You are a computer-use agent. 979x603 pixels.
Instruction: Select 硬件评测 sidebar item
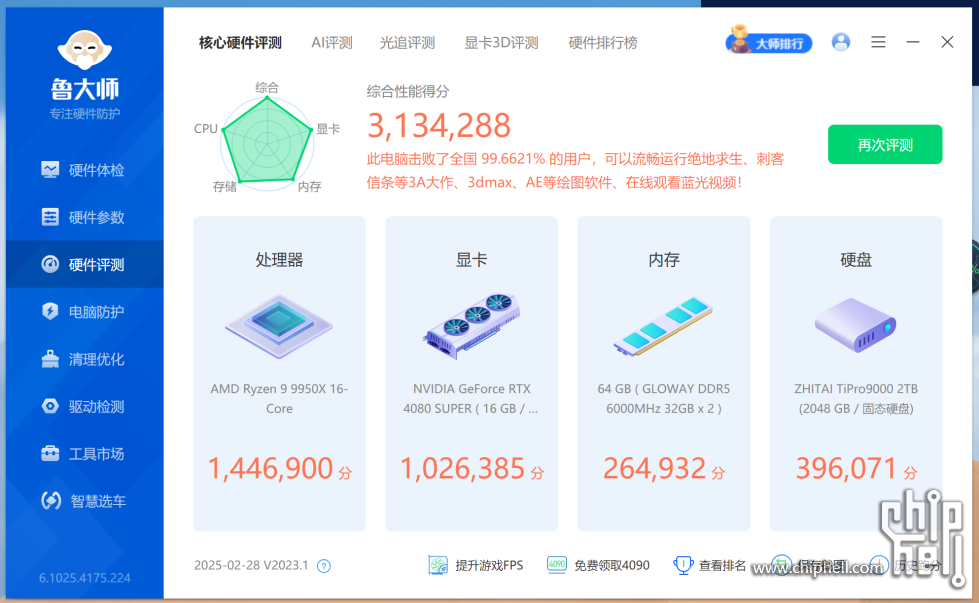pyautogui.click(x=84, y=265)
